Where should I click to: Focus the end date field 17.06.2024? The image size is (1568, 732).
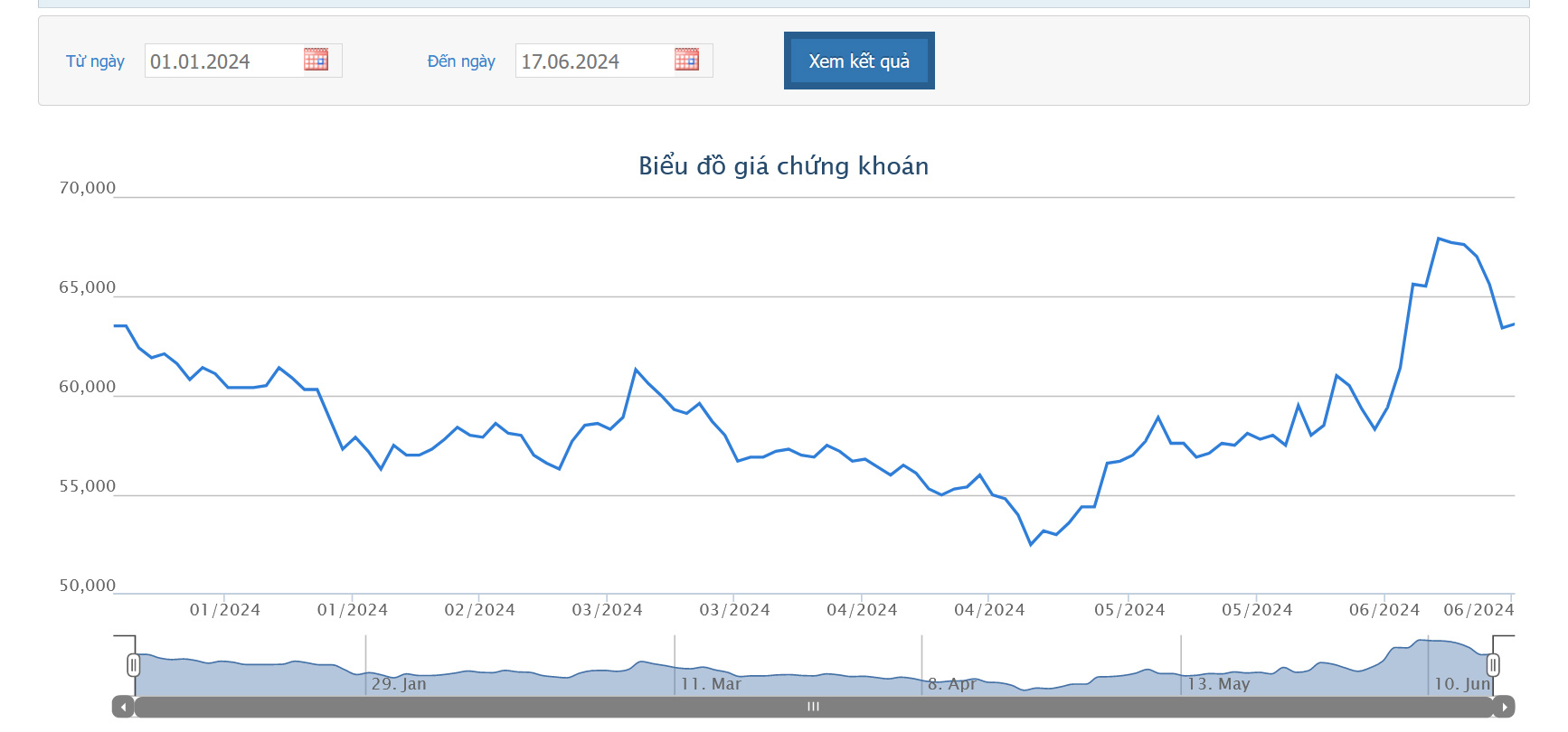pos(614,61)
